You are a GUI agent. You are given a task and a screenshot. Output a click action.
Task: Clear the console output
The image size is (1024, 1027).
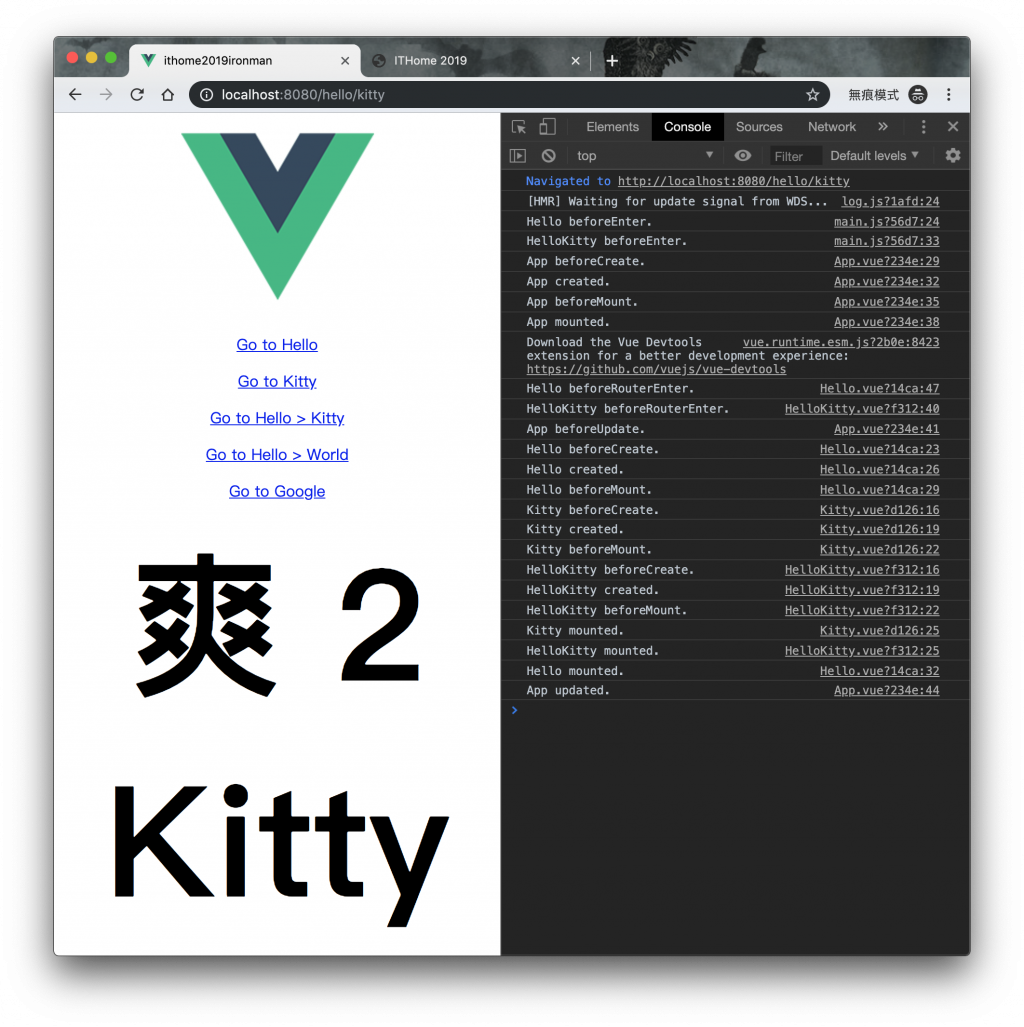coord(548,155)
